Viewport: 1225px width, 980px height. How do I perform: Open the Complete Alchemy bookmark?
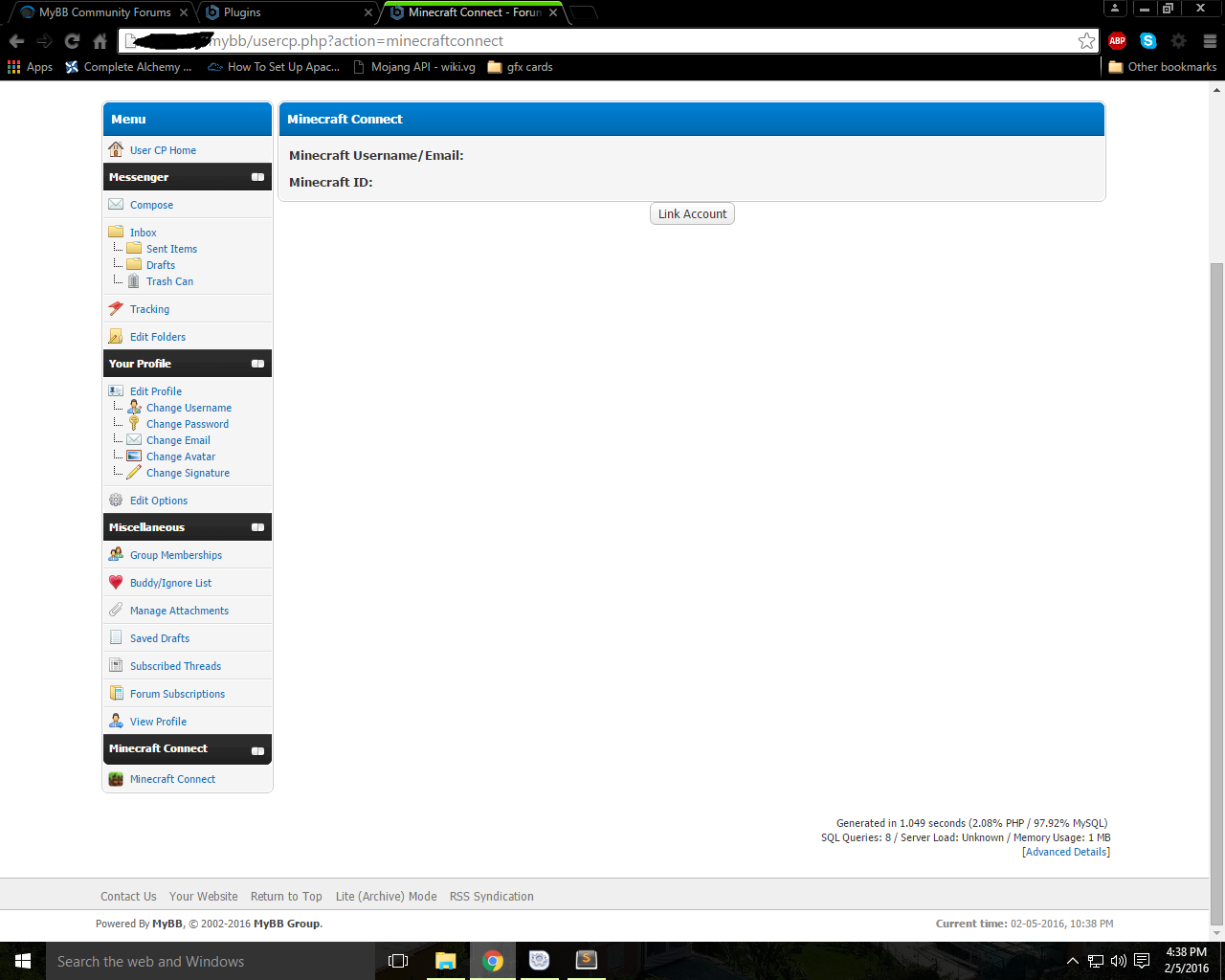tap(129, 67)
